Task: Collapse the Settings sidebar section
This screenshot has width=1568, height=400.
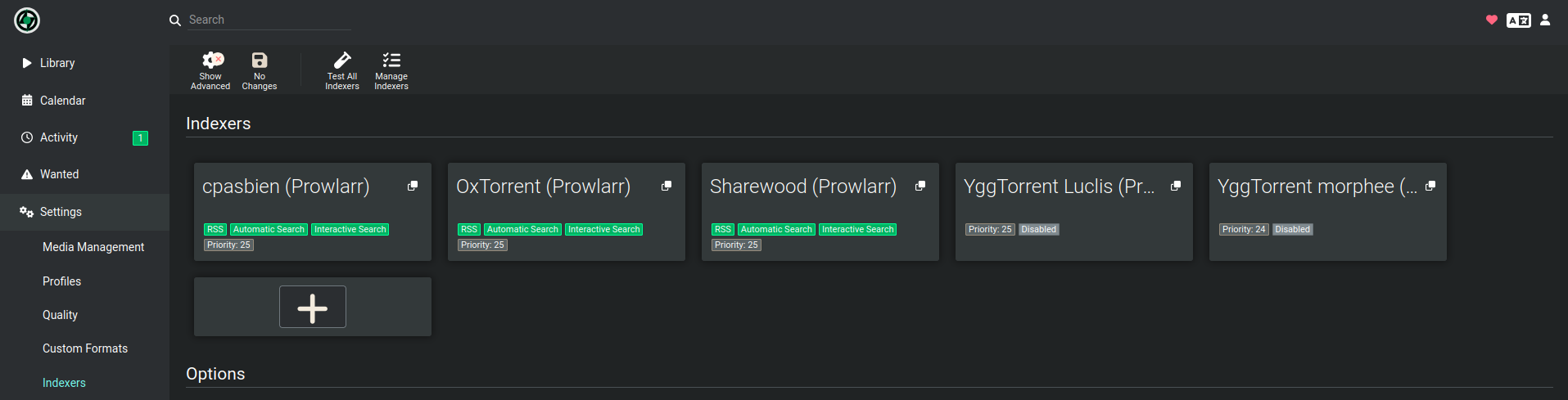Action: pyautogui.click(x=61, y=212)
